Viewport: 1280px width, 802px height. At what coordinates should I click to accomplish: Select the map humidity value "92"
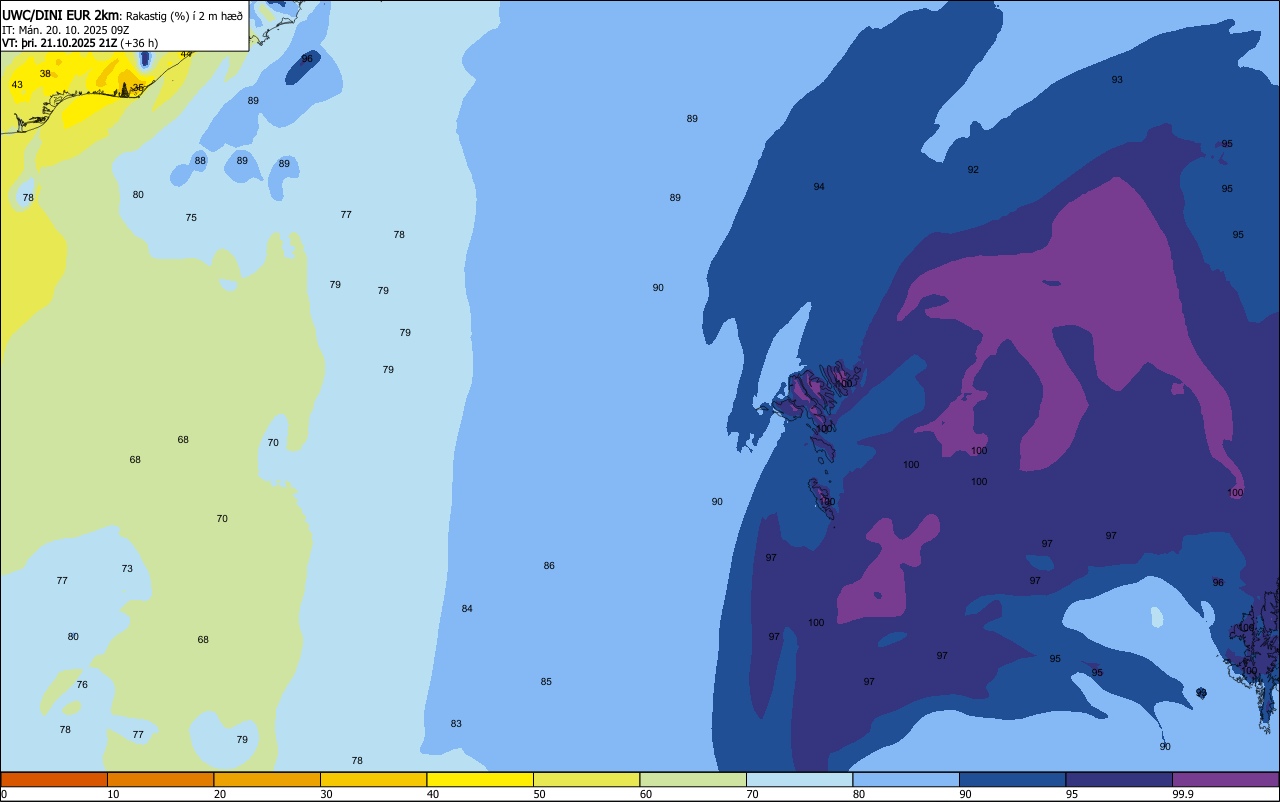click(973, 169)
